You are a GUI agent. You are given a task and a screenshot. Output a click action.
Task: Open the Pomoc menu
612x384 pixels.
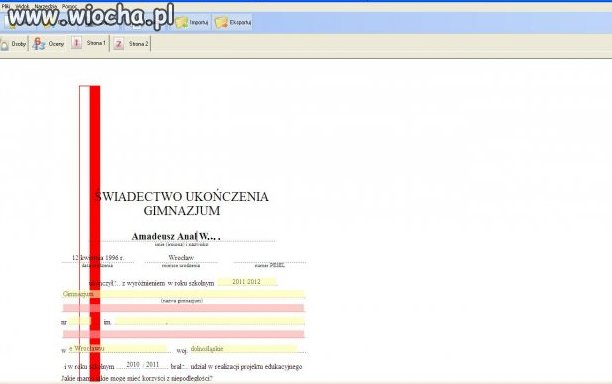click(x=69, y=7)
